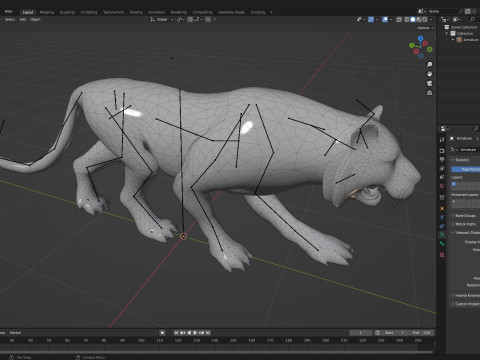Select solid viewport shading
This screenshot has width=480, height=360.
[413, 20]
